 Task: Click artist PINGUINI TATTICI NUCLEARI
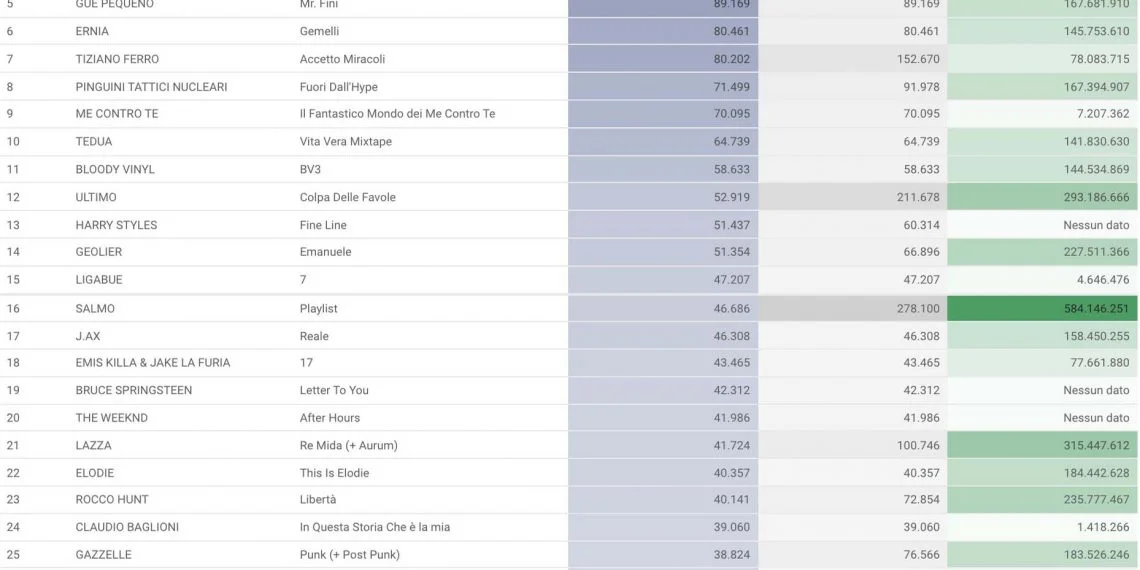(x=151, y=87)
